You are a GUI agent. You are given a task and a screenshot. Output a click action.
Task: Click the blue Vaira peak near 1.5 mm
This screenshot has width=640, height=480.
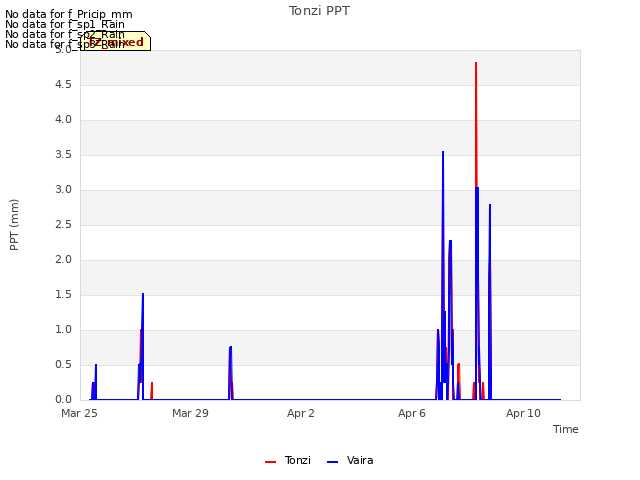tap(143, 294)
